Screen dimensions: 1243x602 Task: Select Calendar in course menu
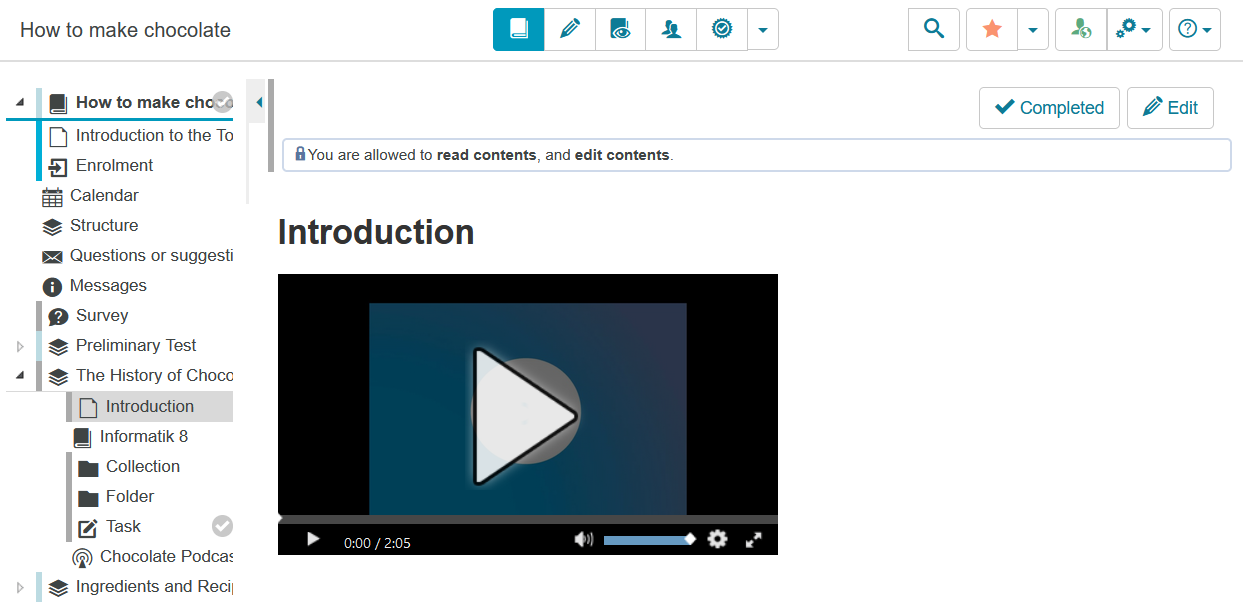point(103,196)
